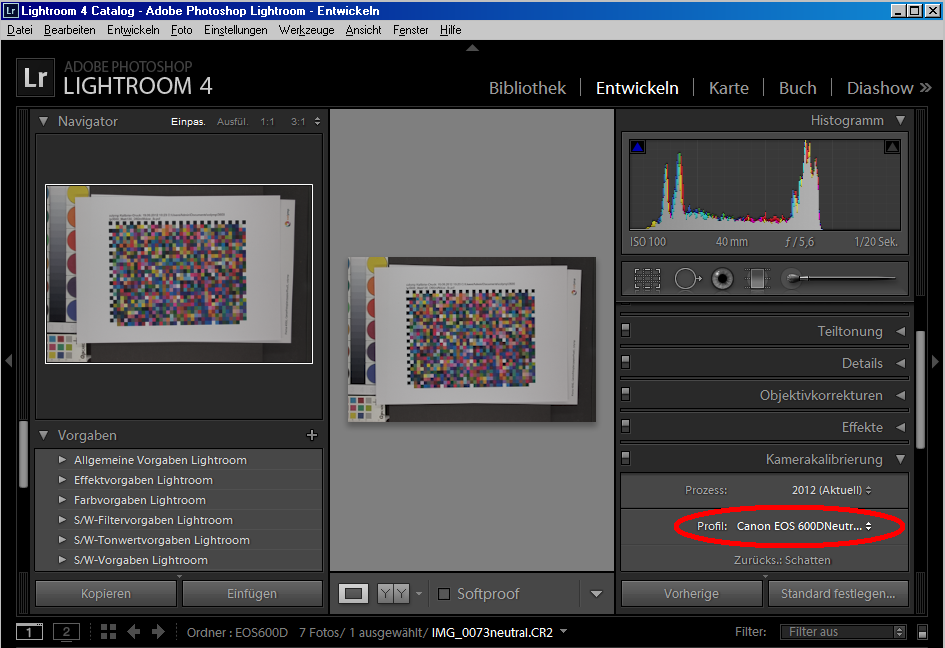Click the Navigator preview thumbnail
This screenshot has height=648, width=945.
pyautogui.click(x=179, y=273)
